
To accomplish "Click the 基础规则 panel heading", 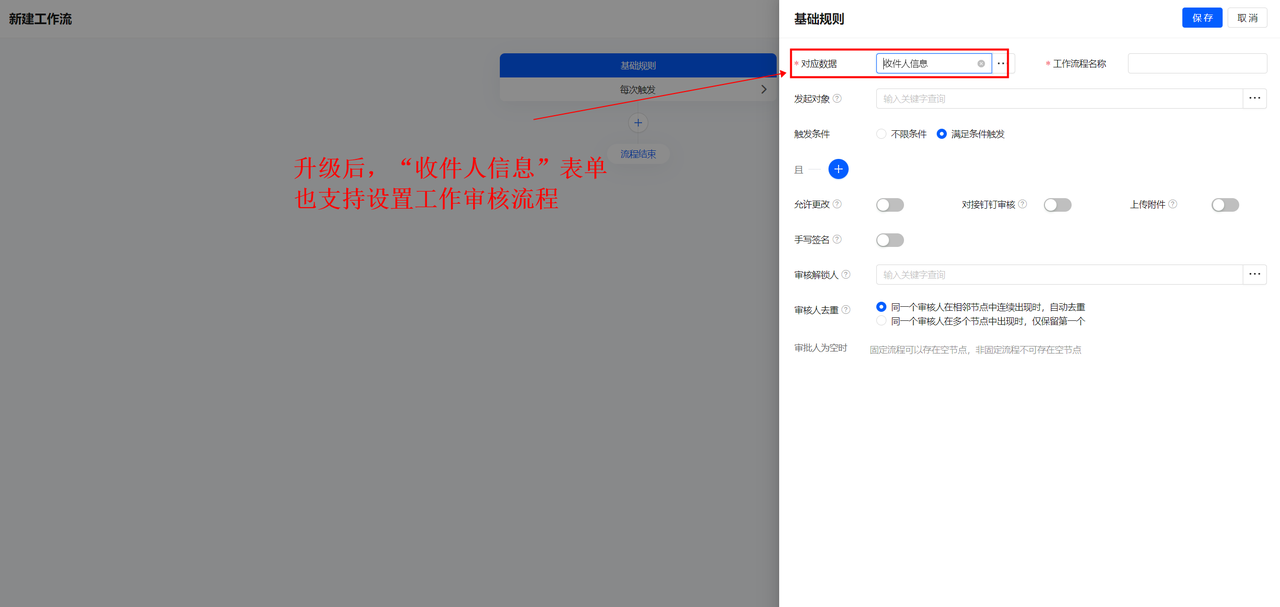I will [819, 19].
